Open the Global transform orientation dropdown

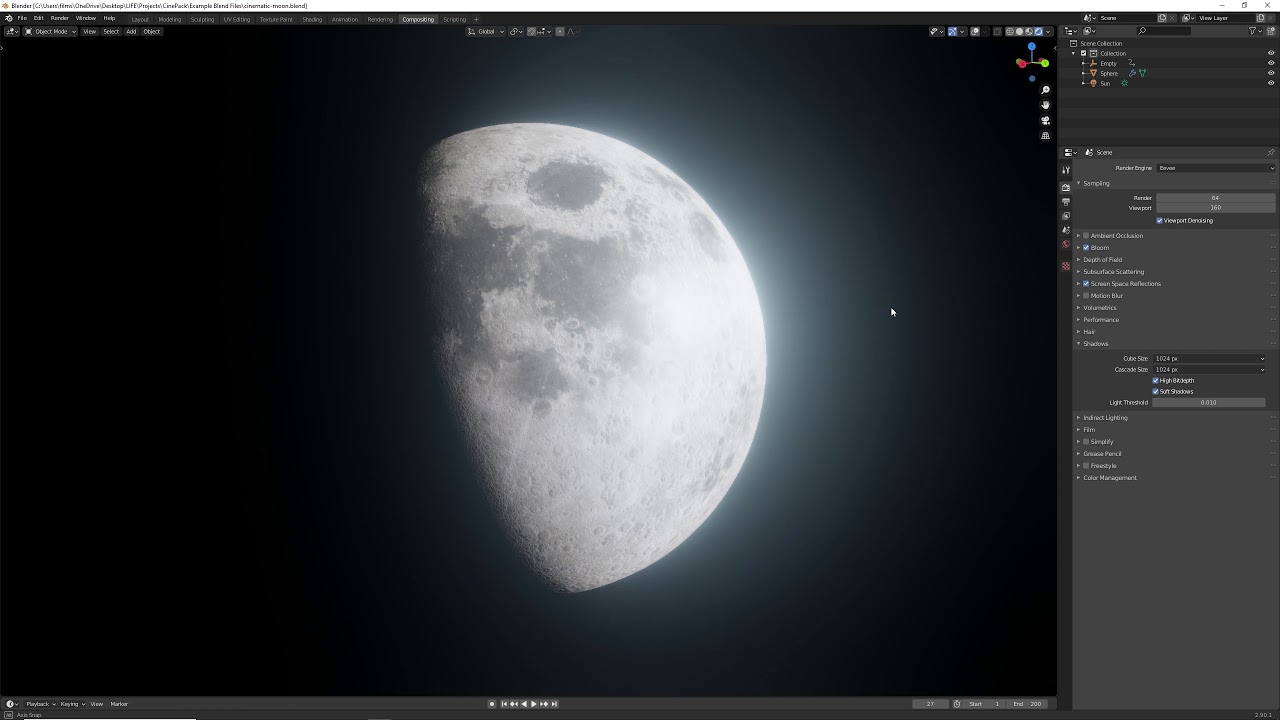(x=485, y=31)
